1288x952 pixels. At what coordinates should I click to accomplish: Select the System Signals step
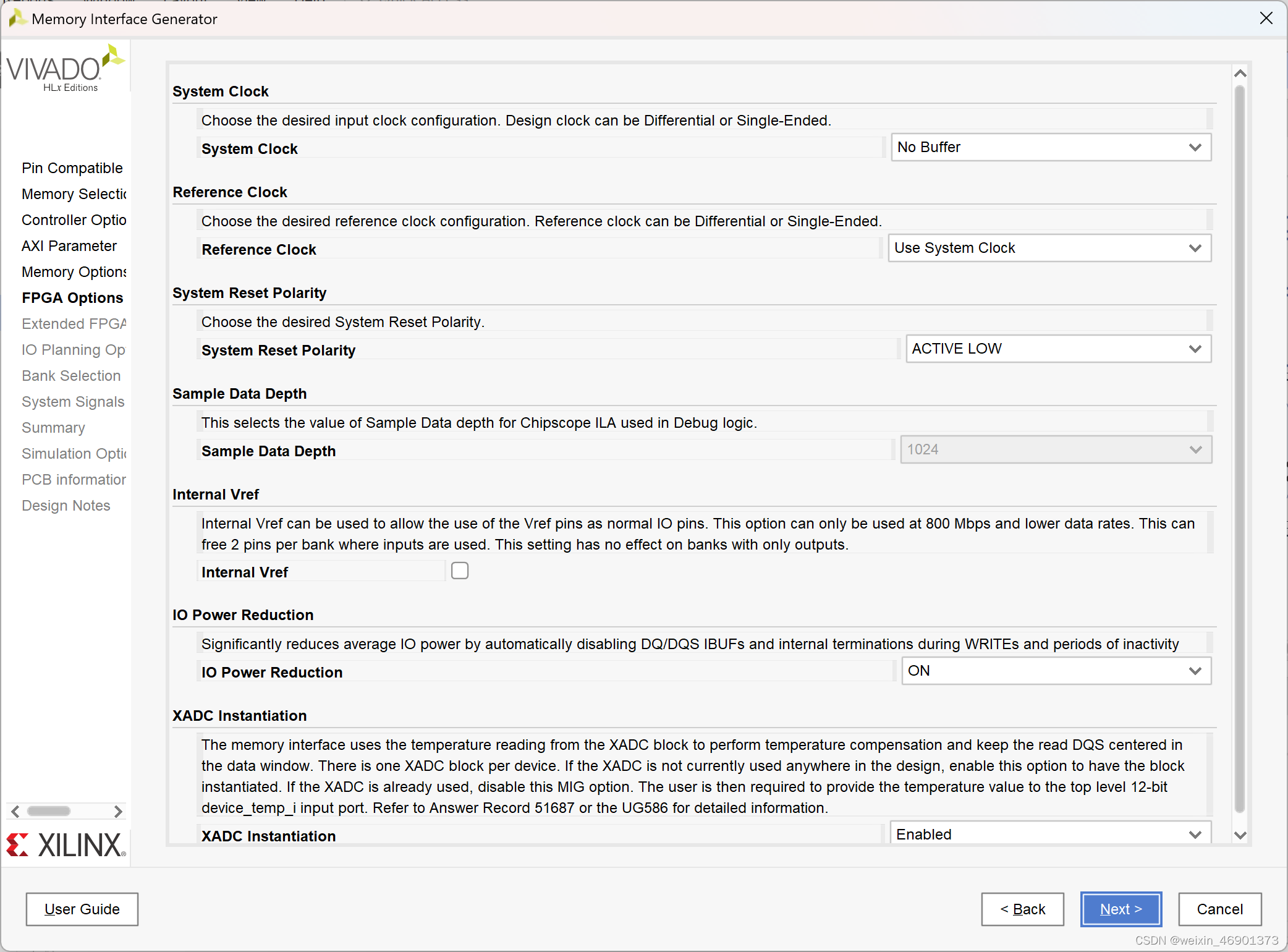(x=73, y=402)
